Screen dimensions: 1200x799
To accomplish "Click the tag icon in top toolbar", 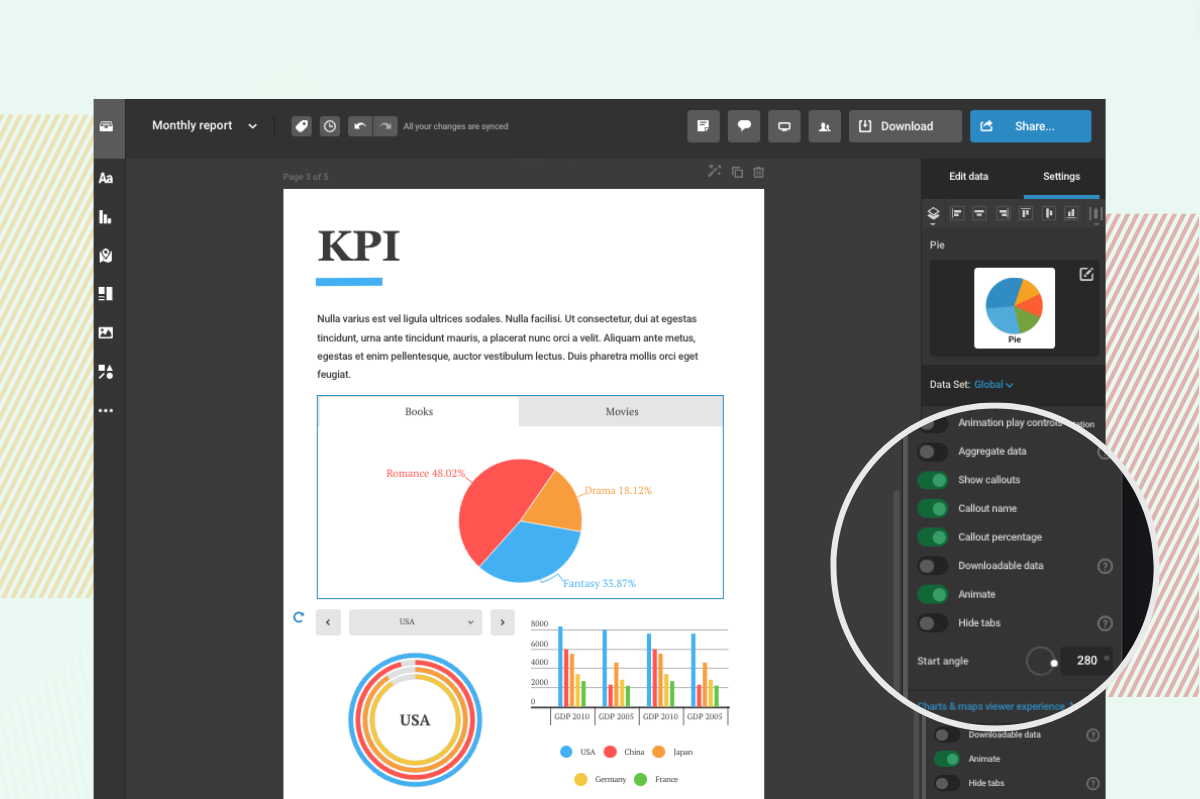I will tap(301, 126).
